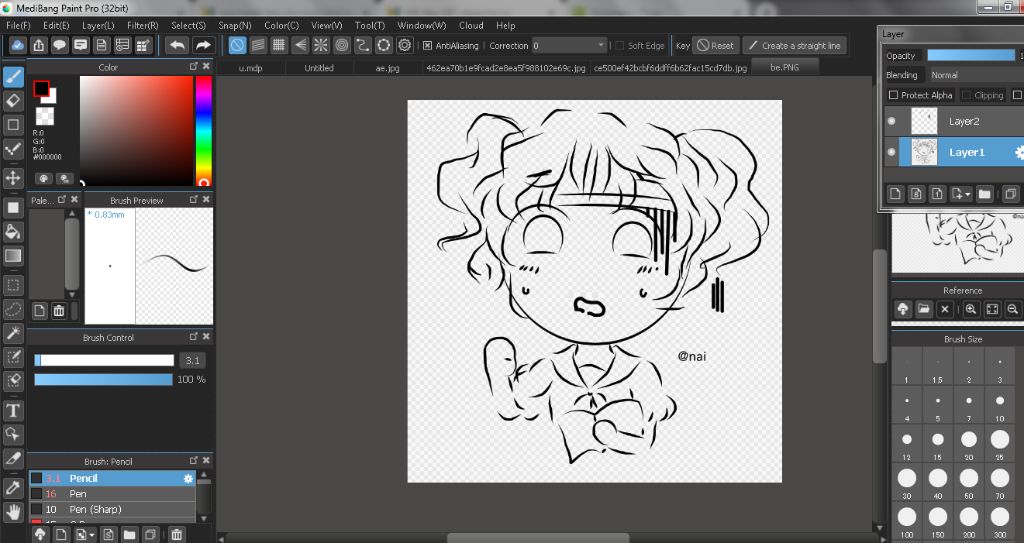Enable the radial snap guide icon
The image size is (1024, 543).
point(320,45)
